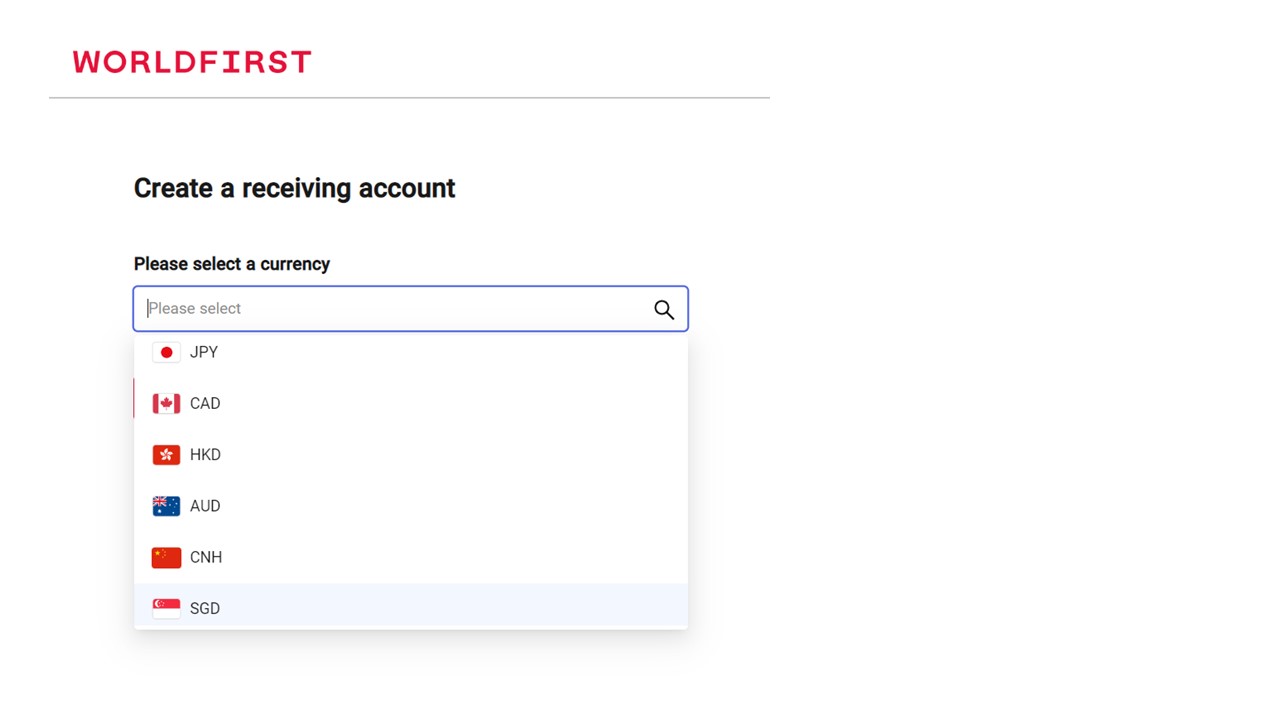The width and height of the screenshot is (1280, 720).
Task: Click blank space in the highlighted SGD row
Action: [450, 608]
